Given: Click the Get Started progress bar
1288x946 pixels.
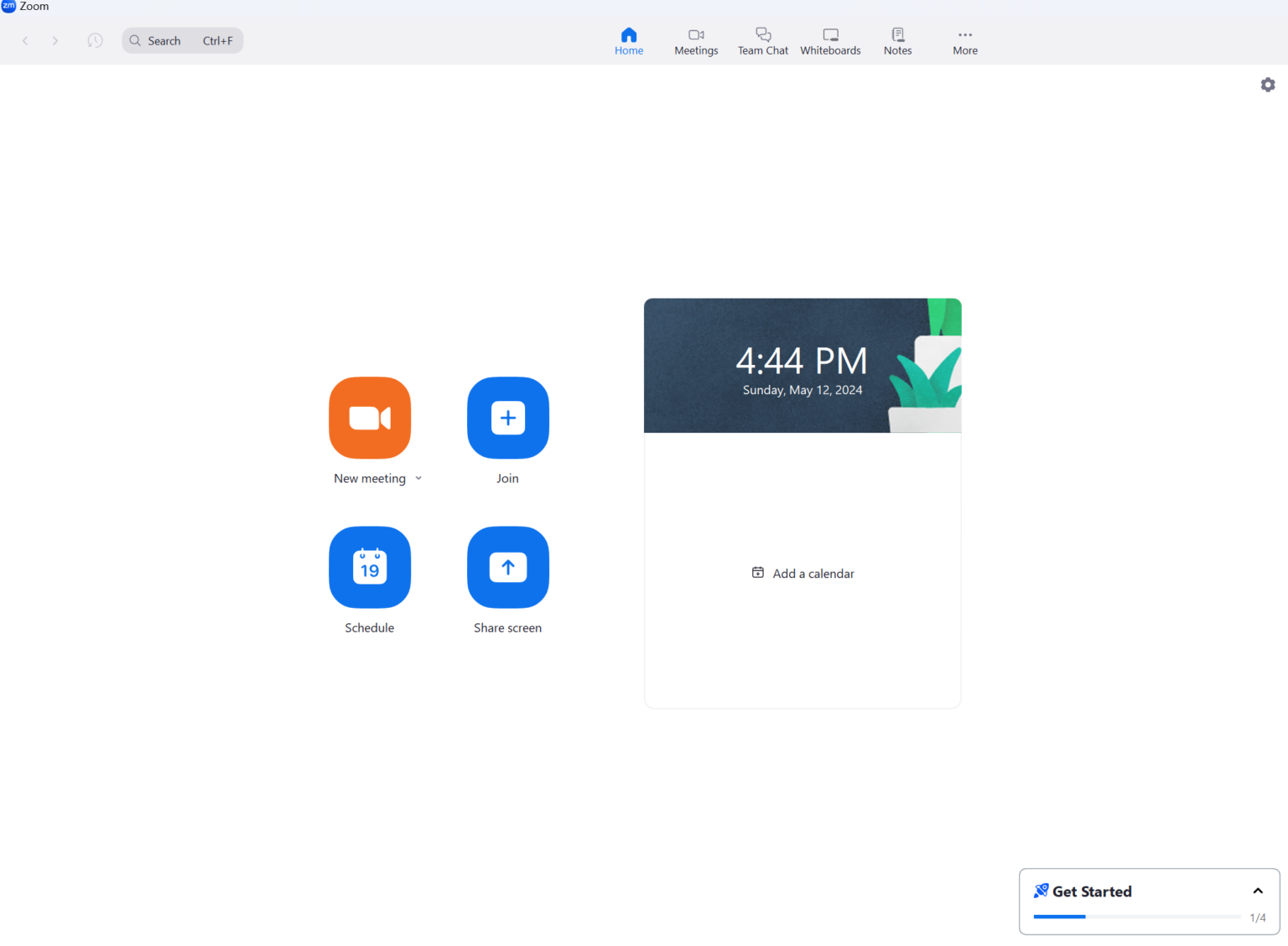Looking at the screenshot, I should [x=1136, y=917].
